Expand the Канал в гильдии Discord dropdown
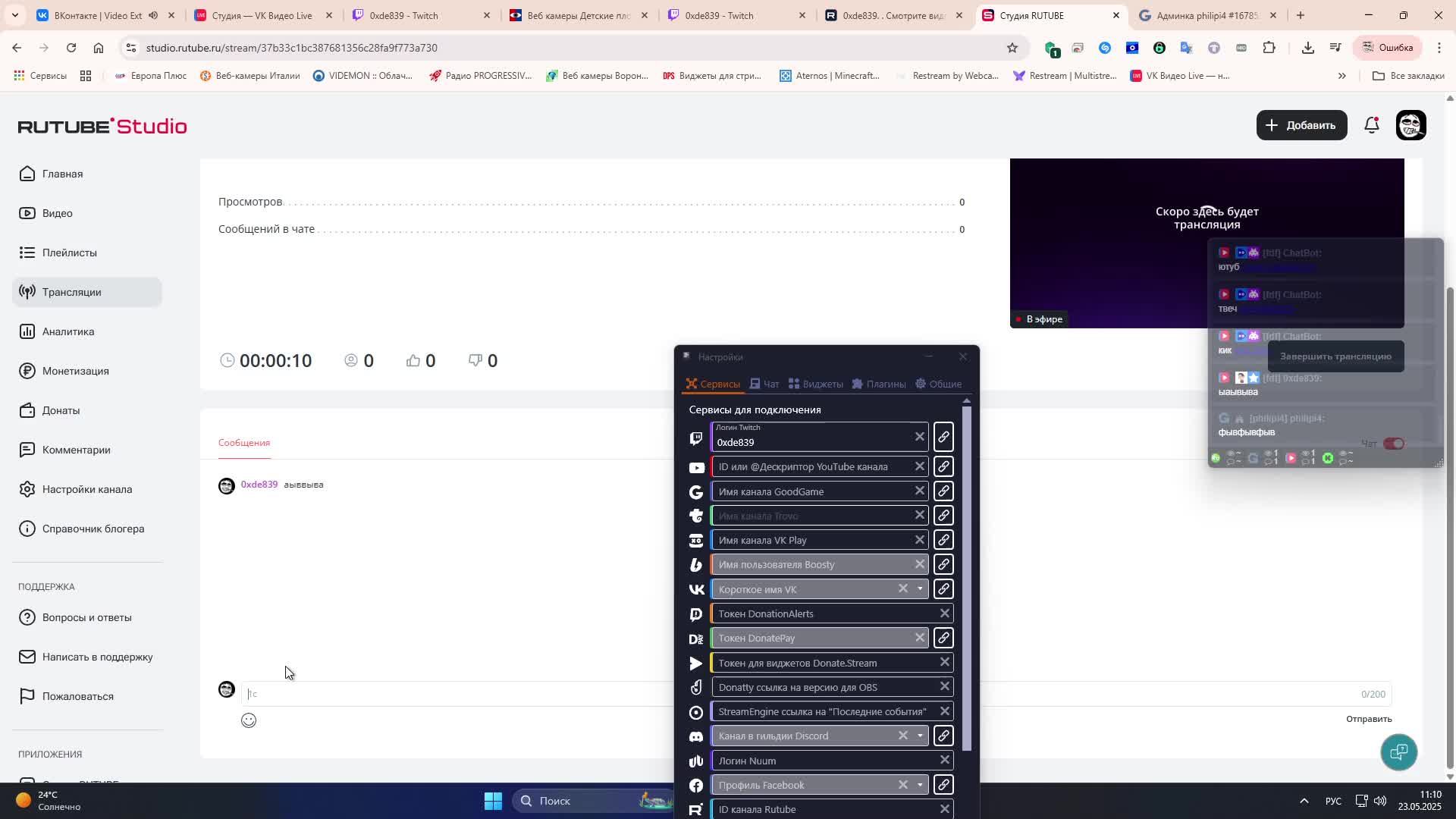This screenshot has height=819, width=1456. 921,736
